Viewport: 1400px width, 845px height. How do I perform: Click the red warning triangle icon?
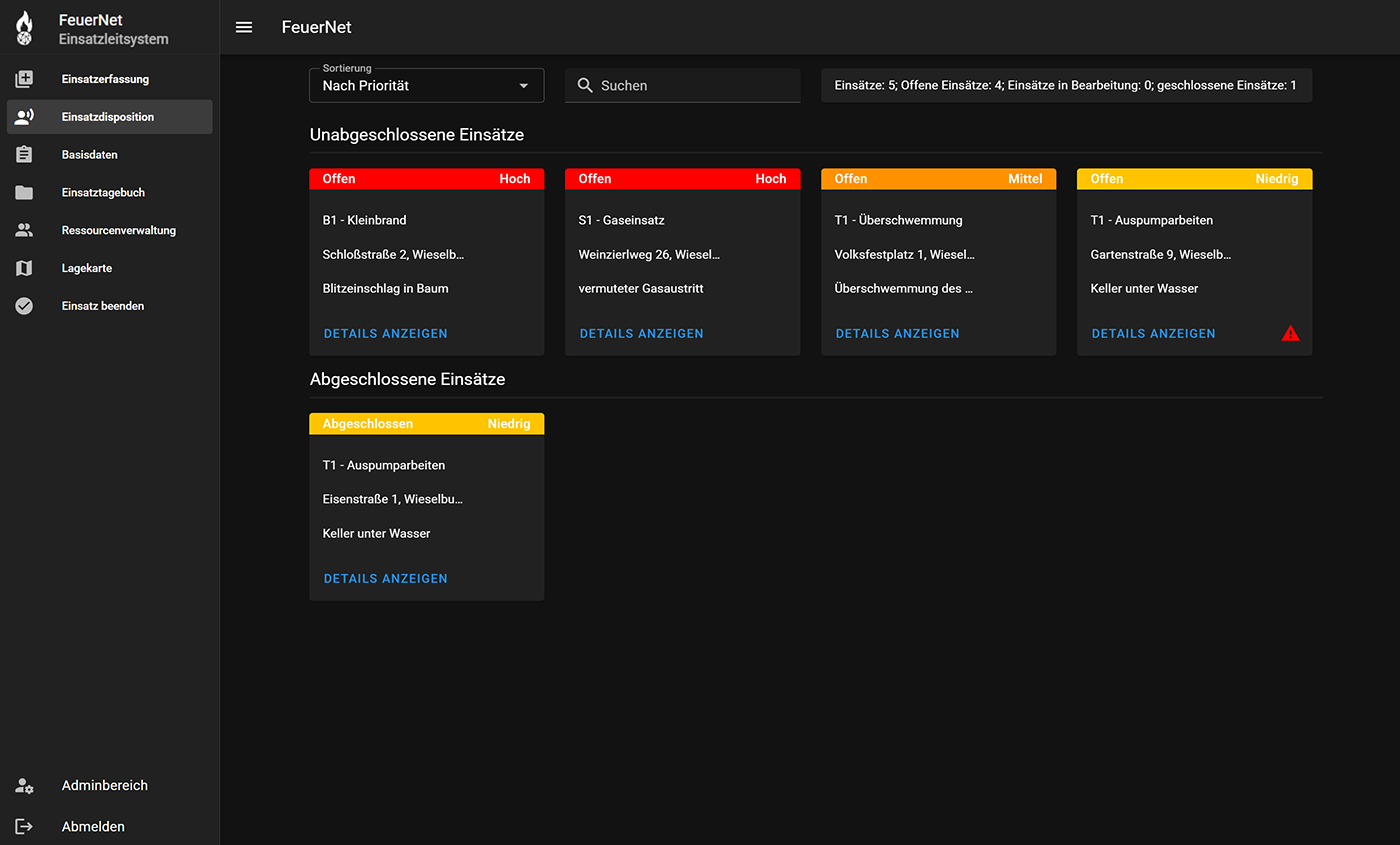[x=1290, y=334]
